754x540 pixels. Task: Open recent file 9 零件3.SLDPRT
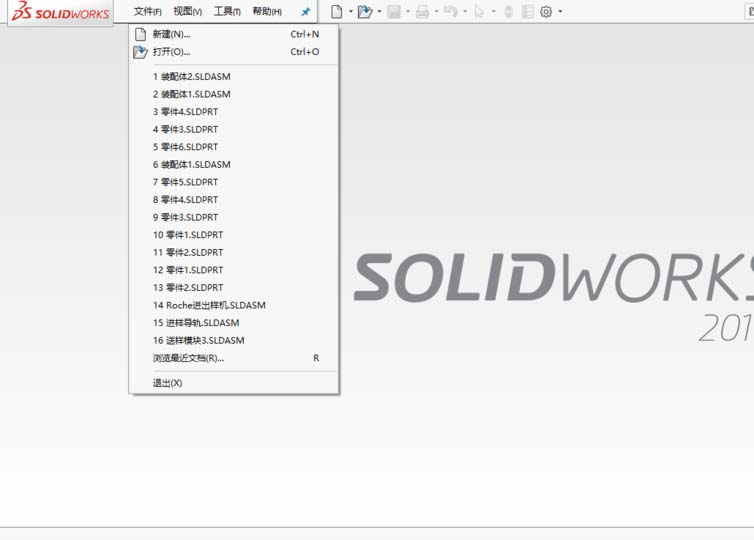234,217
